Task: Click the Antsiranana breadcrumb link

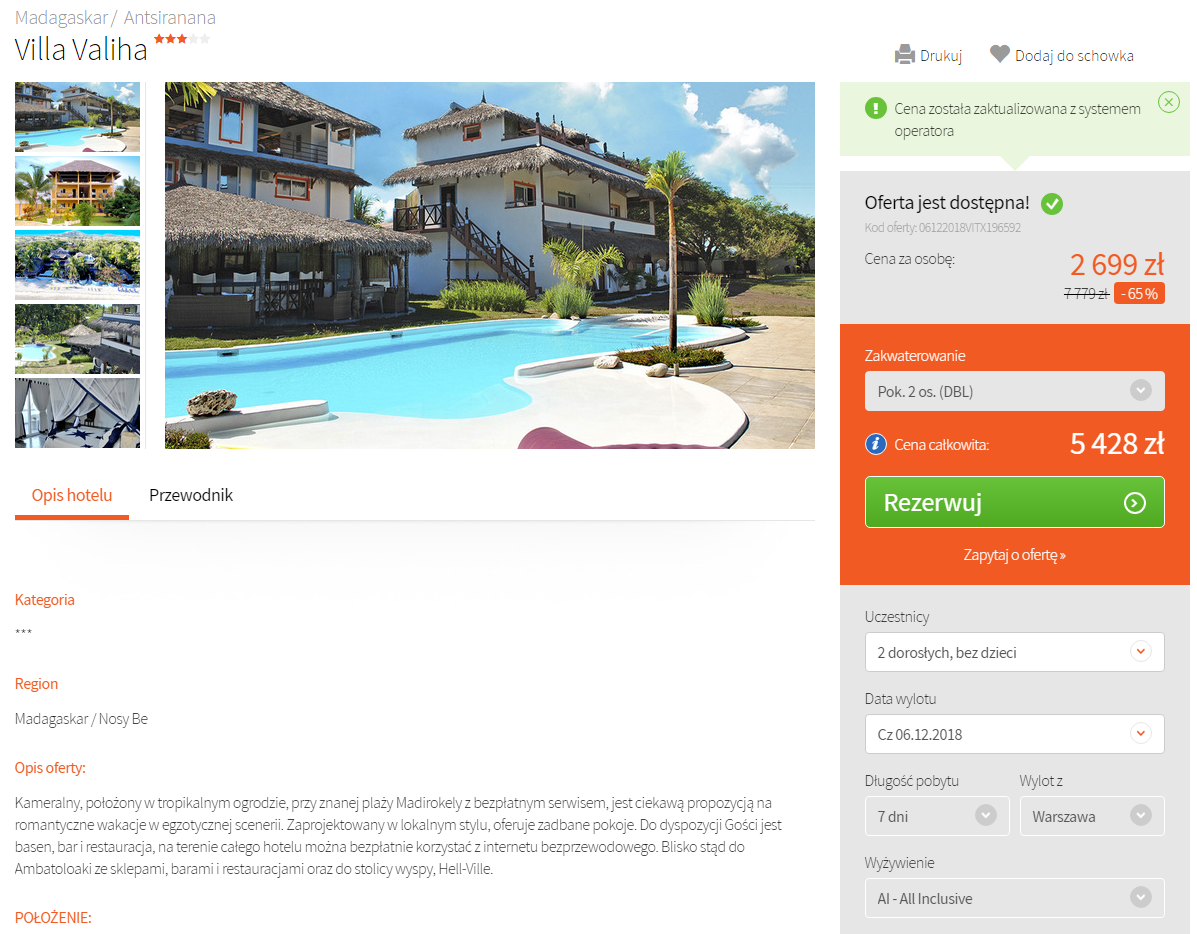Action: pos(169,18)
